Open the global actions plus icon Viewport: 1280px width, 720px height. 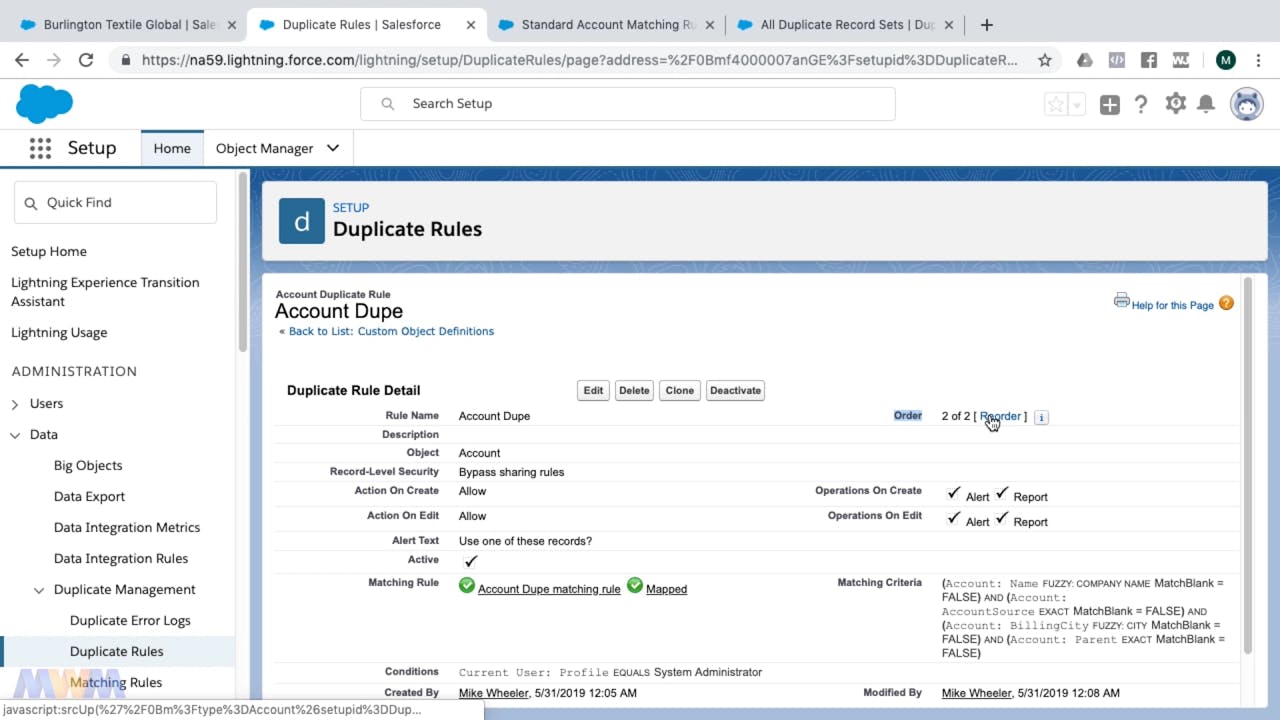1109,104
